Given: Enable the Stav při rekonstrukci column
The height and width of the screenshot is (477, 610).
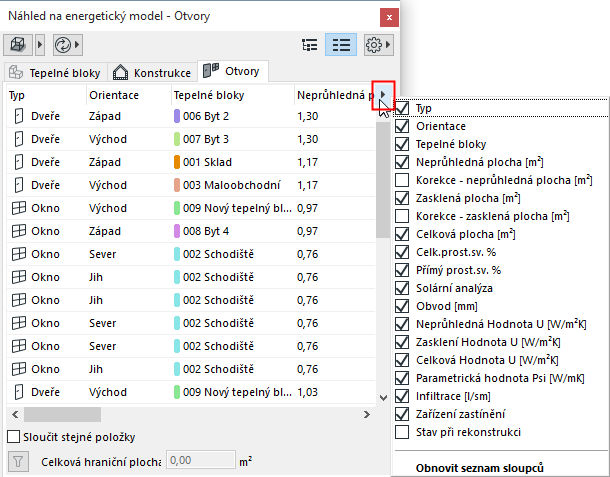Looking at the screenshot, I should coord(402,432).
